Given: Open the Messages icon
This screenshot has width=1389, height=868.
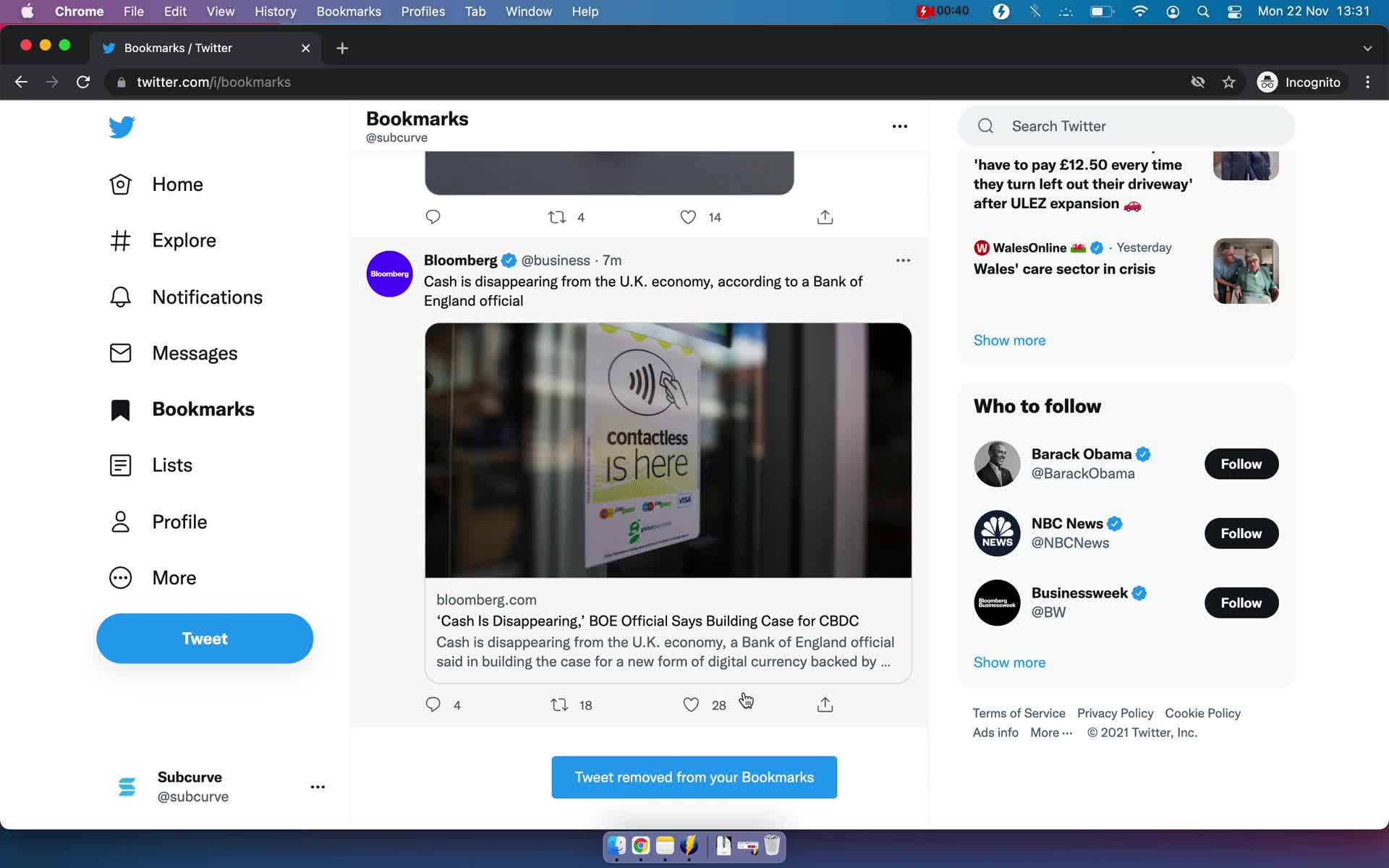Looking at the screenshot, I should [x=121, y=352].
